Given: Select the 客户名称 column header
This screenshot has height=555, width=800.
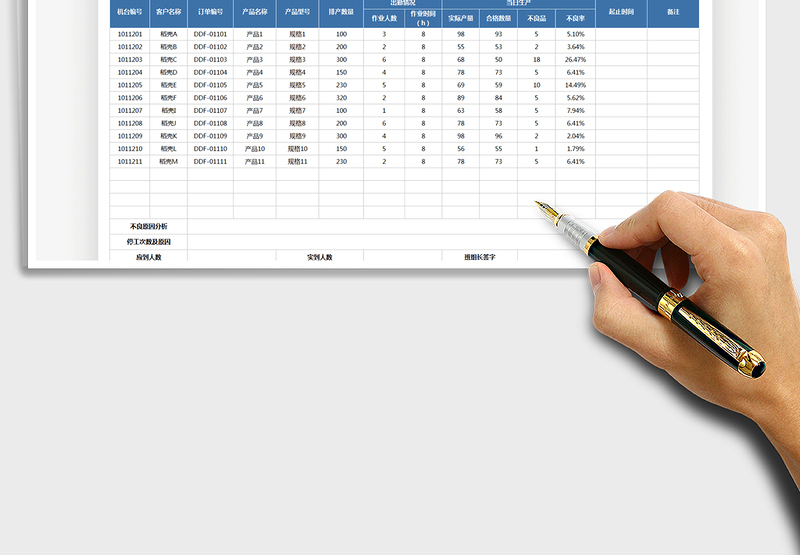Looking at the screenshot, I should [169, 13].
